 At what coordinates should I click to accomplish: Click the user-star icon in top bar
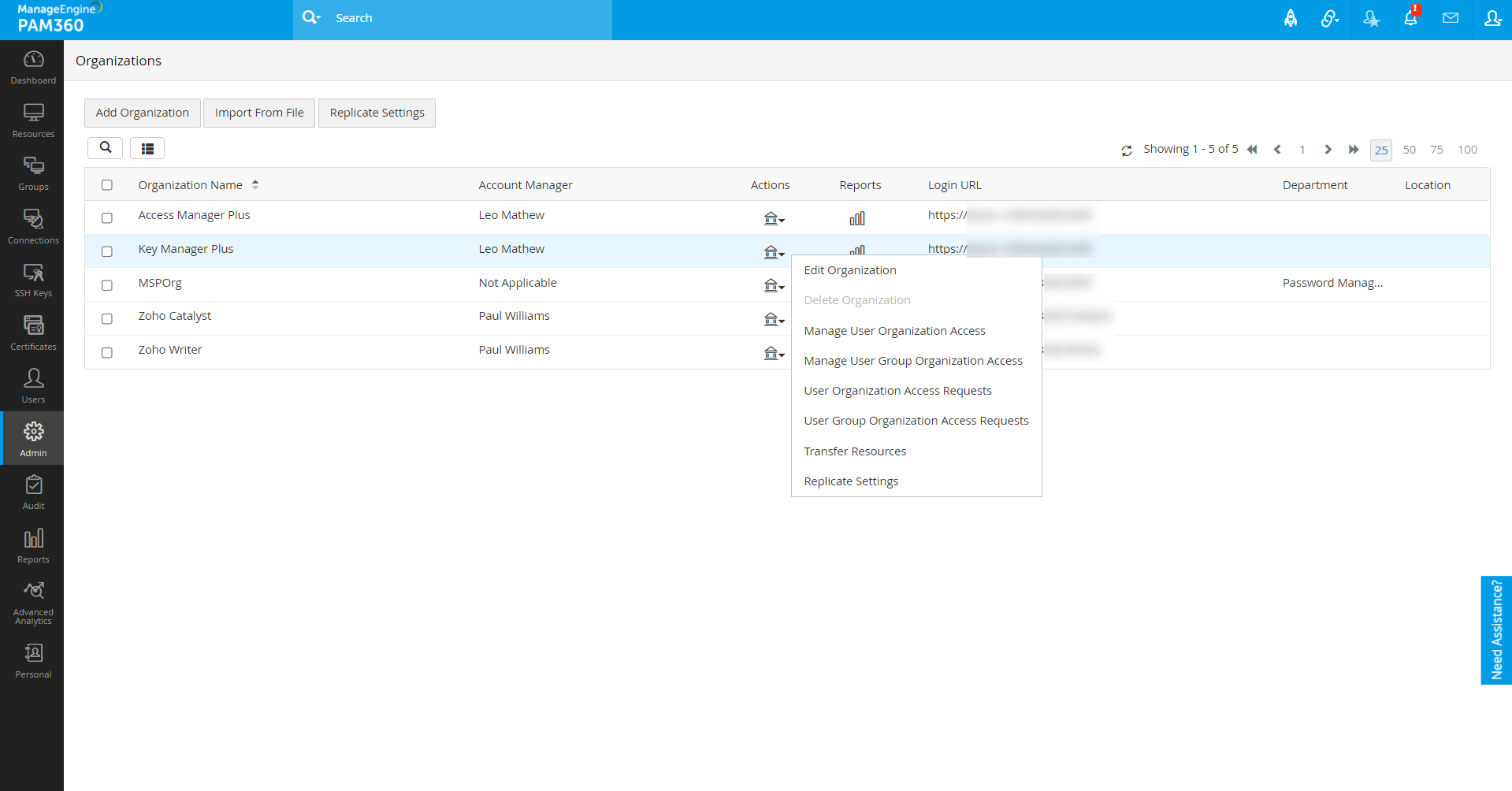1371,18
